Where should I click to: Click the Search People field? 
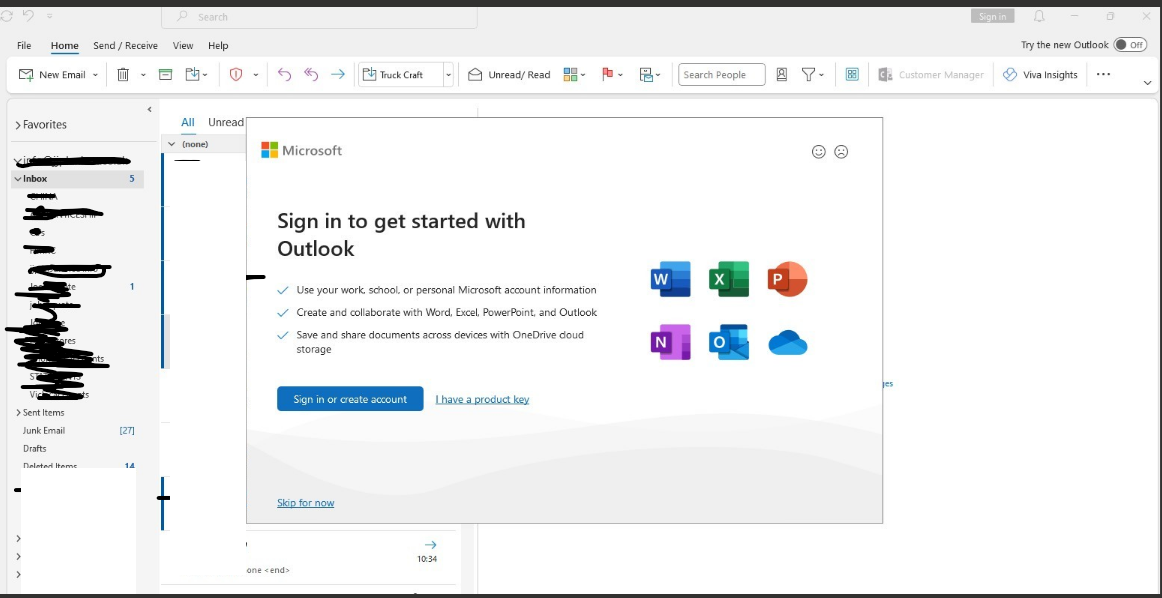tap(722, 75)
